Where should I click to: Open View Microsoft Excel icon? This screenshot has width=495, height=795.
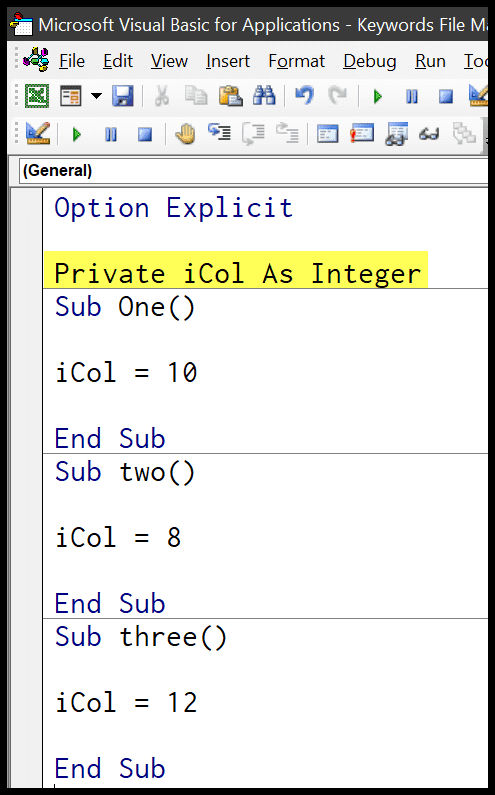37,95
